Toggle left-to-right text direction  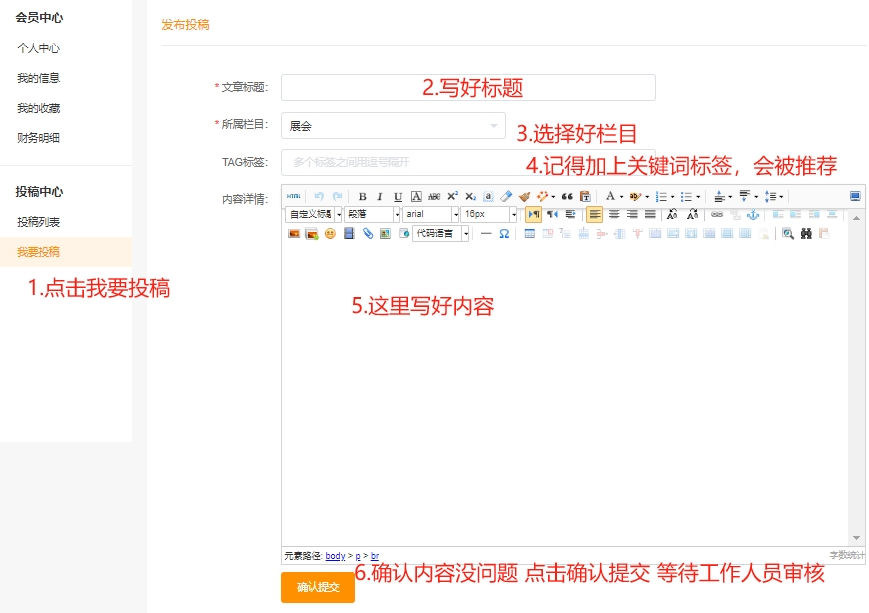click(534, 214)
